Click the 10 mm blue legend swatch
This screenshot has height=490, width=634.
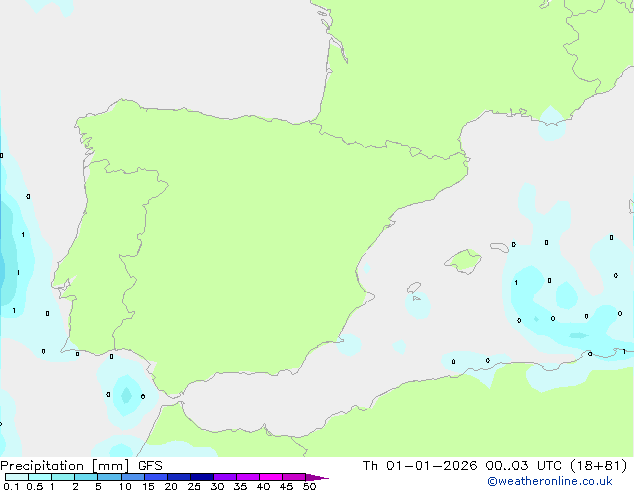click(133, 477)
